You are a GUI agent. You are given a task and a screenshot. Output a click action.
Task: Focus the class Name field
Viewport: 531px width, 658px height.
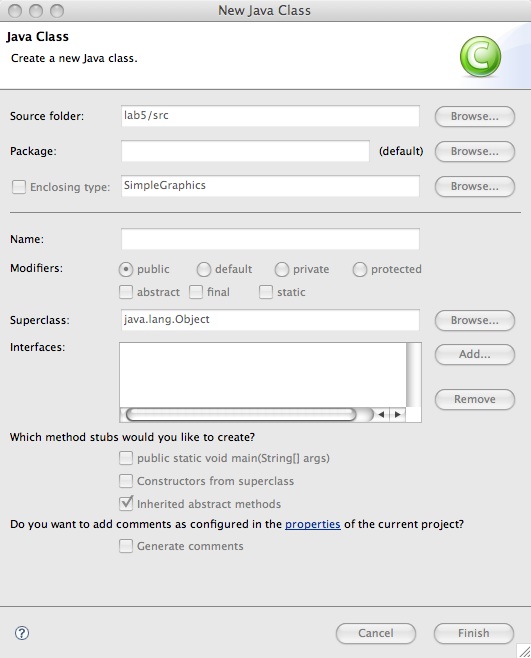coord(270,239)
